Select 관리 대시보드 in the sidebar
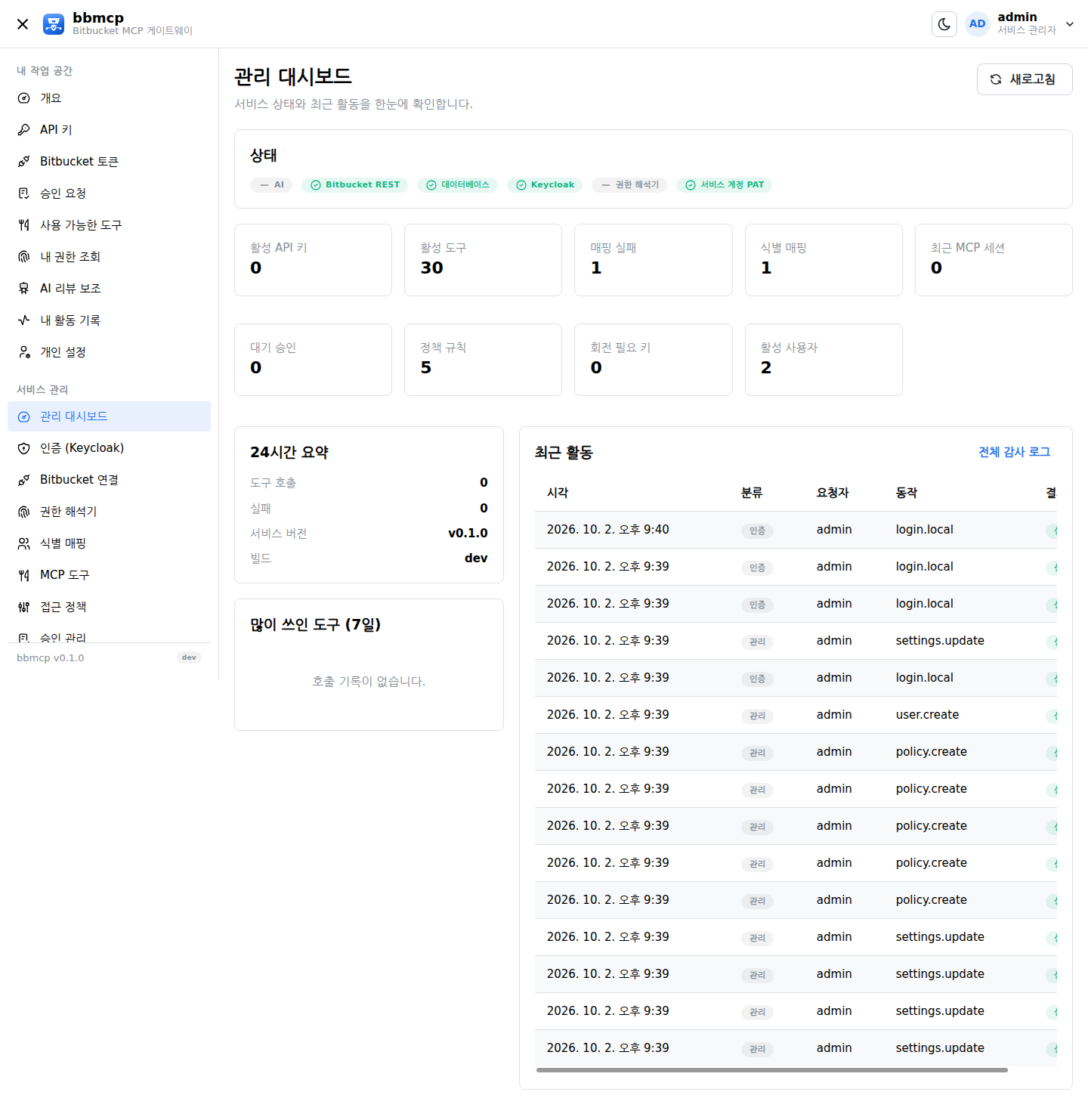 (109, 416)
